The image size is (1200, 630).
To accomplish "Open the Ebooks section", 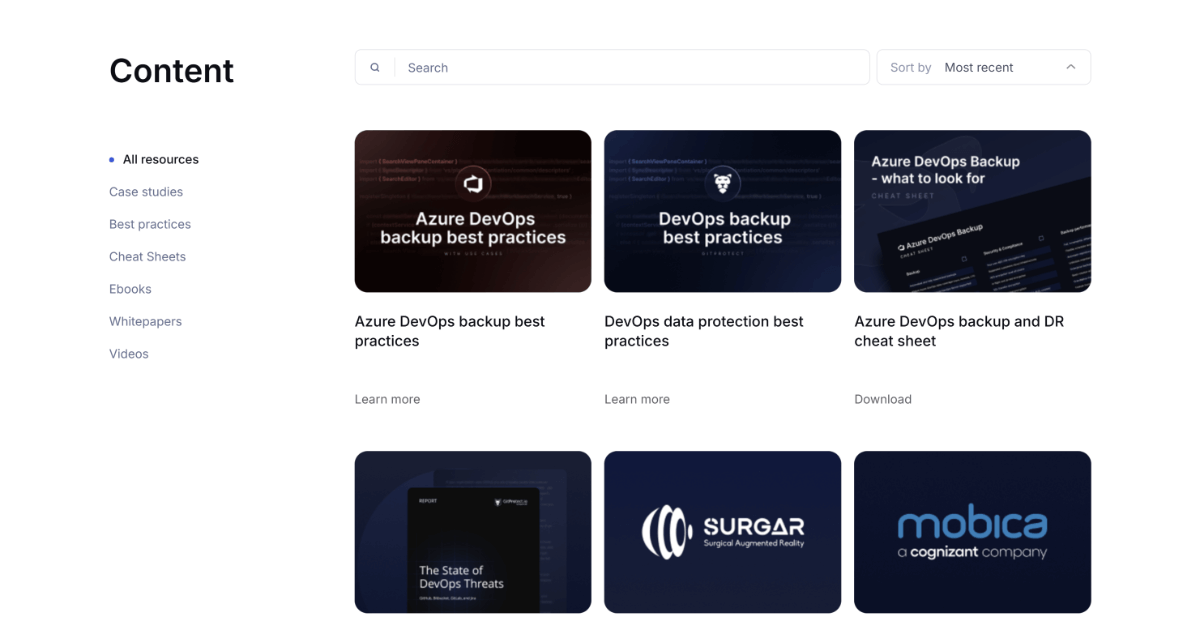I will 130,288.
